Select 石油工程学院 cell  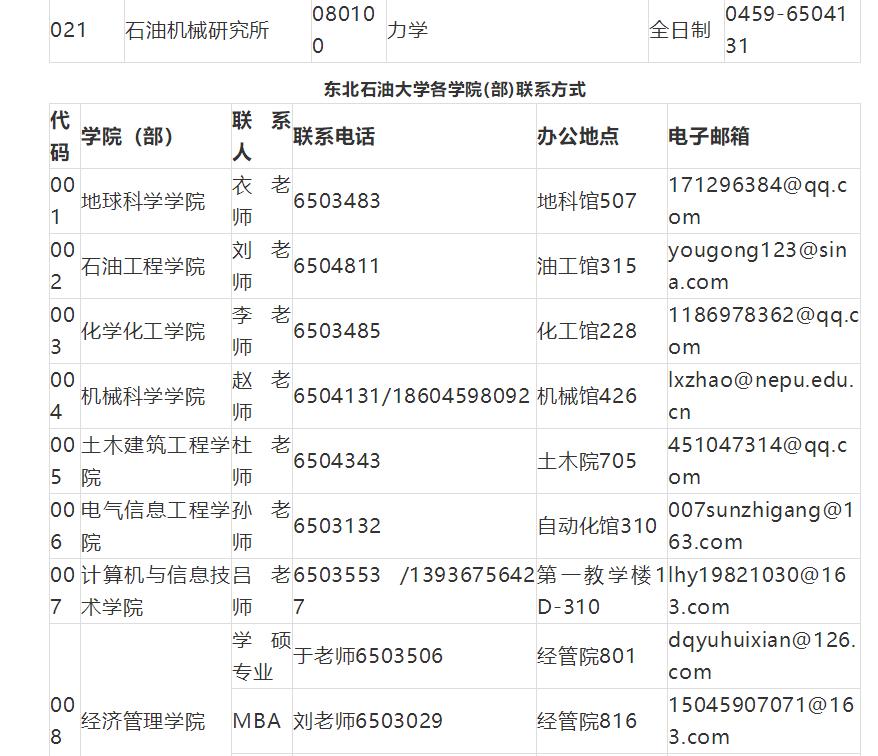(x=143, y=266)
